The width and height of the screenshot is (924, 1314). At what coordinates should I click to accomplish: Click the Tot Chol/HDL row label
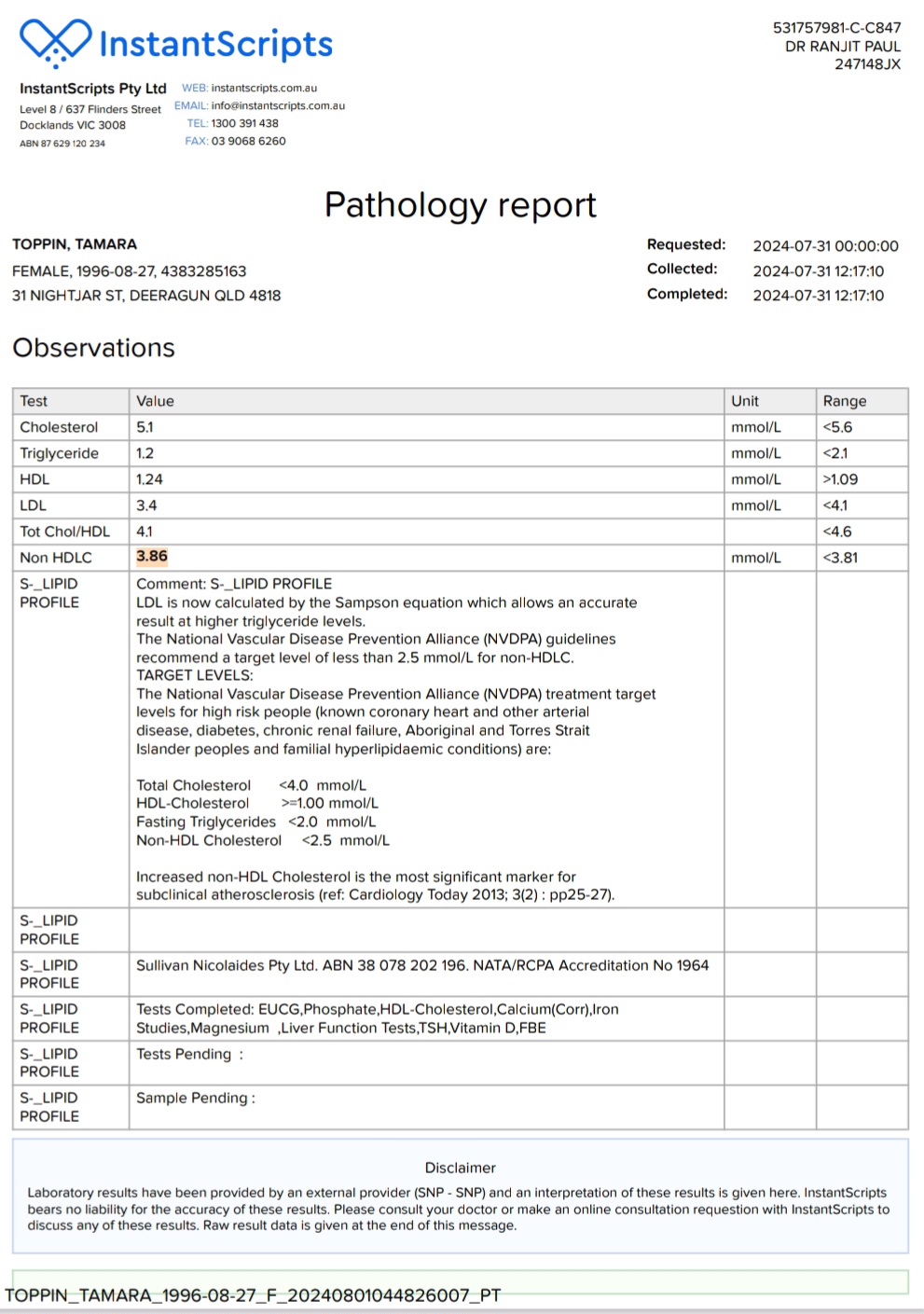point(64,532)
